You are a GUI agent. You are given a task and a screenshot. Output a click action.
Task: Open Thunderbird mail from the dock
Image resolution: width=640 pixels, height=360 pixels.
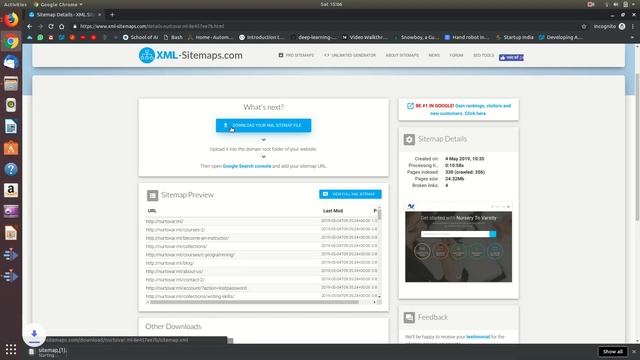[x=11, y=62]
